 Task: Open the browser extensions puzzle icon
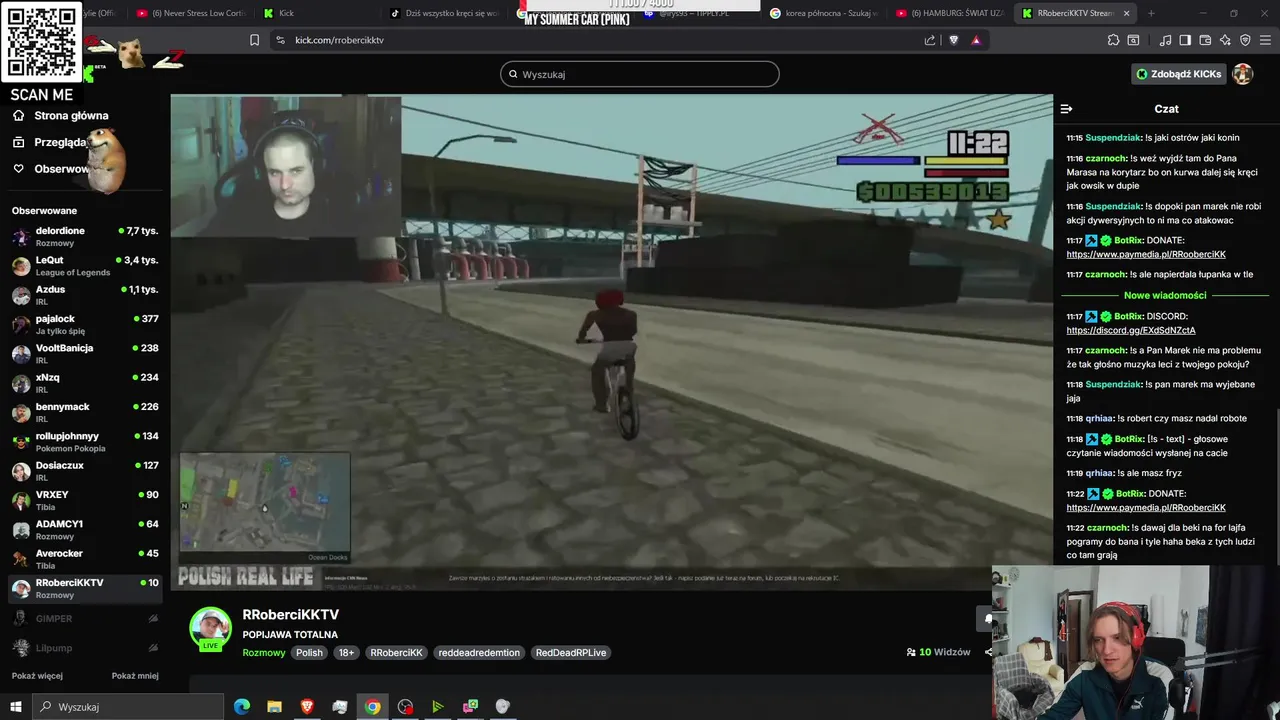point(1113,40)
